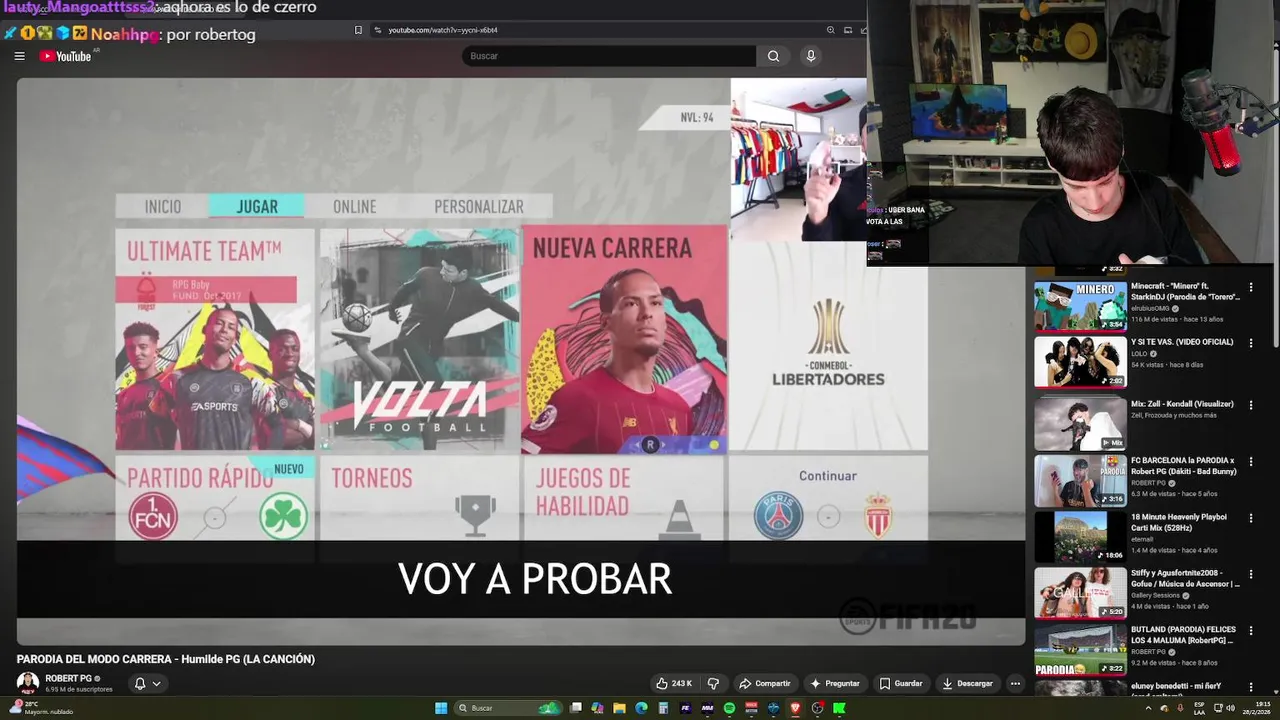
Task: Open more options for Stiffy y Agusfortnite2008
Action: coord(1250,574)
